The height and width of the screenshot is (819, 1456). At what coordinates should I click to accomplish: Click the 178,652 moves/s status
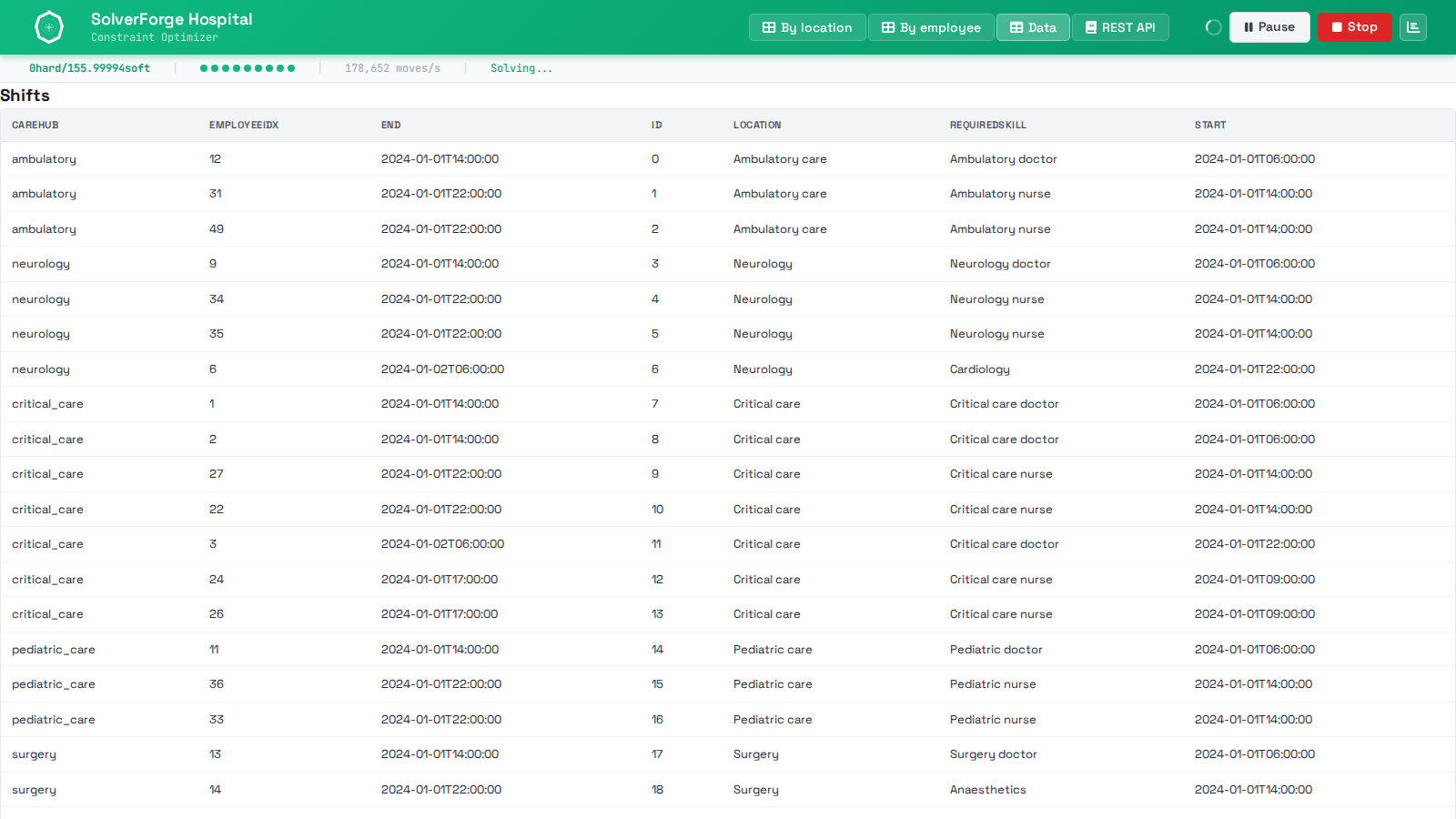point(392,68)
